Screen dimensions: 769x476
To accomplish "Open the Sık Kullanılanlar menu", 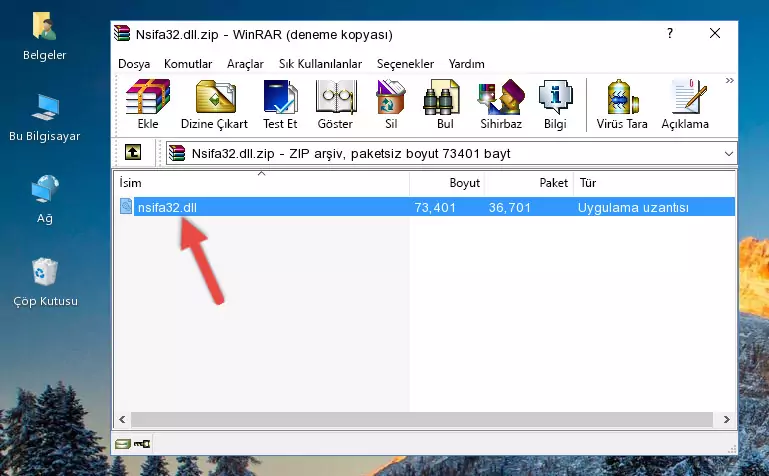I will click(320, 64).
